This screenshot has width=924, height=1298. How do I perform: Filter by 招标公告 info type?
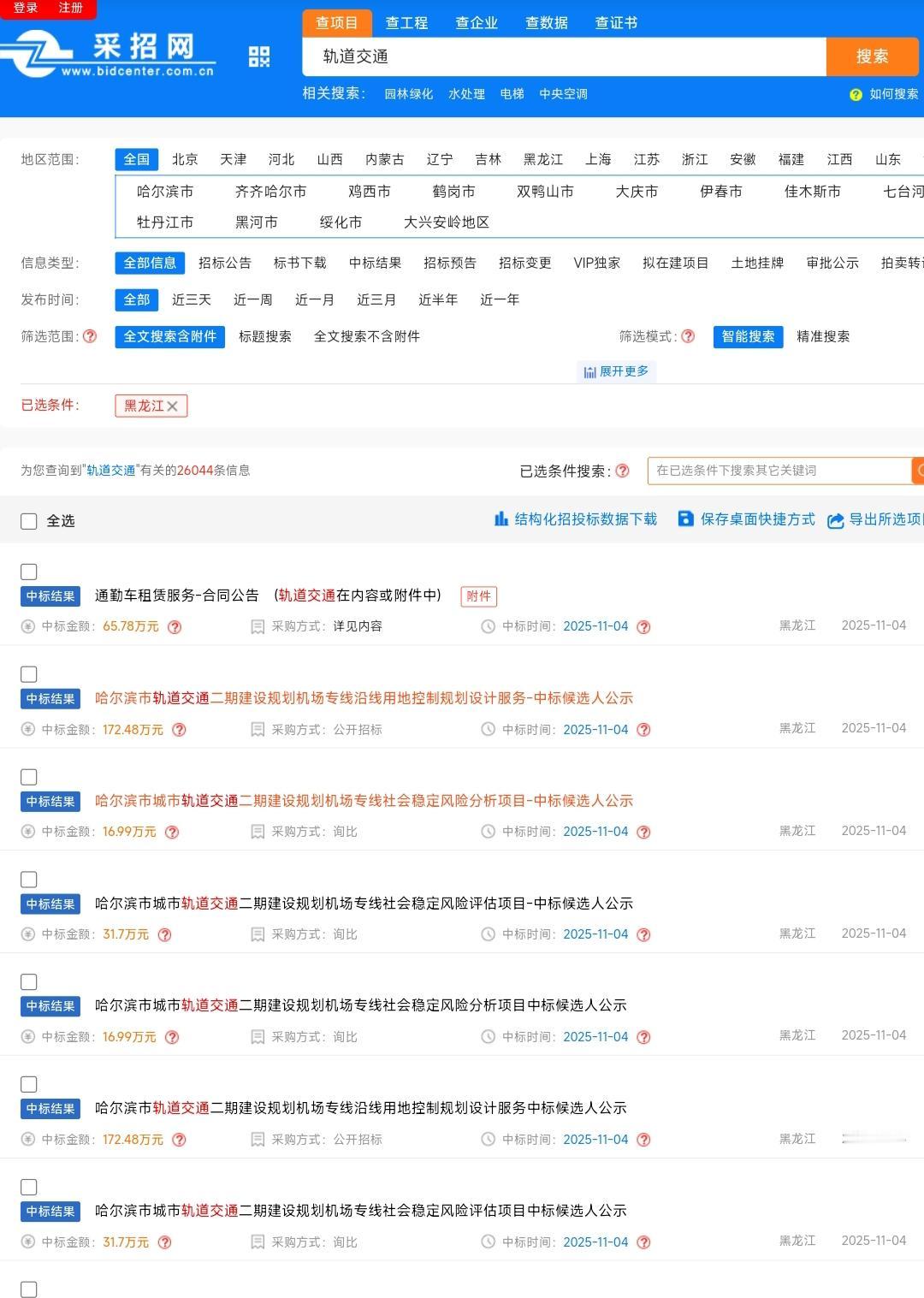click(225, 263)
